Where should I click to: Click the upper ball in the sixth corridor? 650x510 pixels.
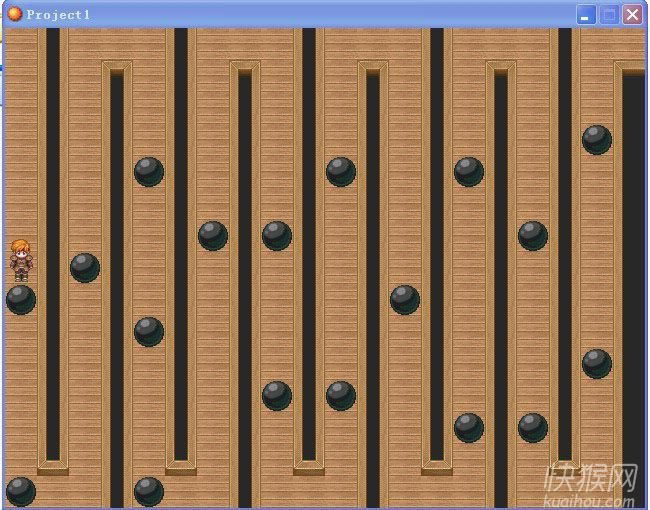tap(341, 172)
